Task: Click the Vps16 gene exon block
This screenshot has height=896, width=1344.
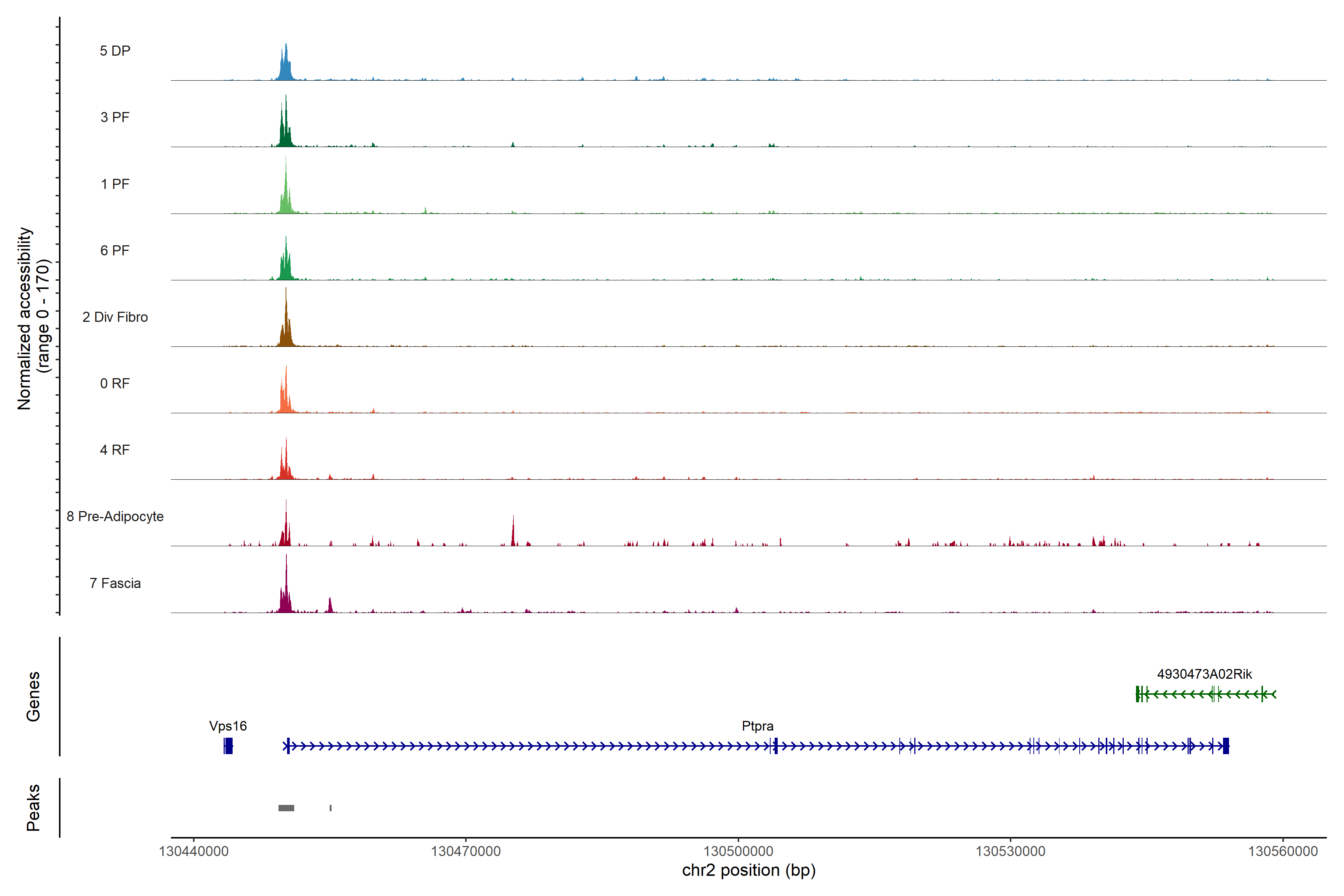Action: click(228, 746)
